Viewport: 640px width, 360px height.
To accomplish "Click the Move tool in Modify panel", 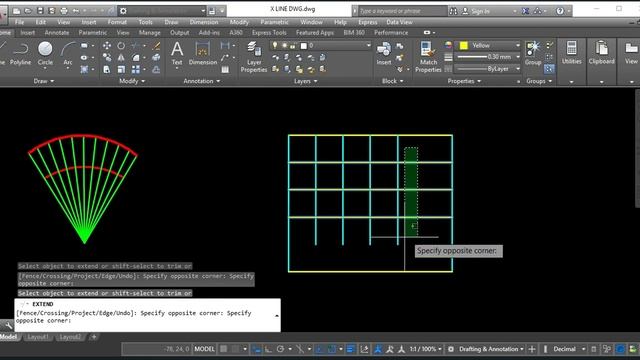I will 107,46.
